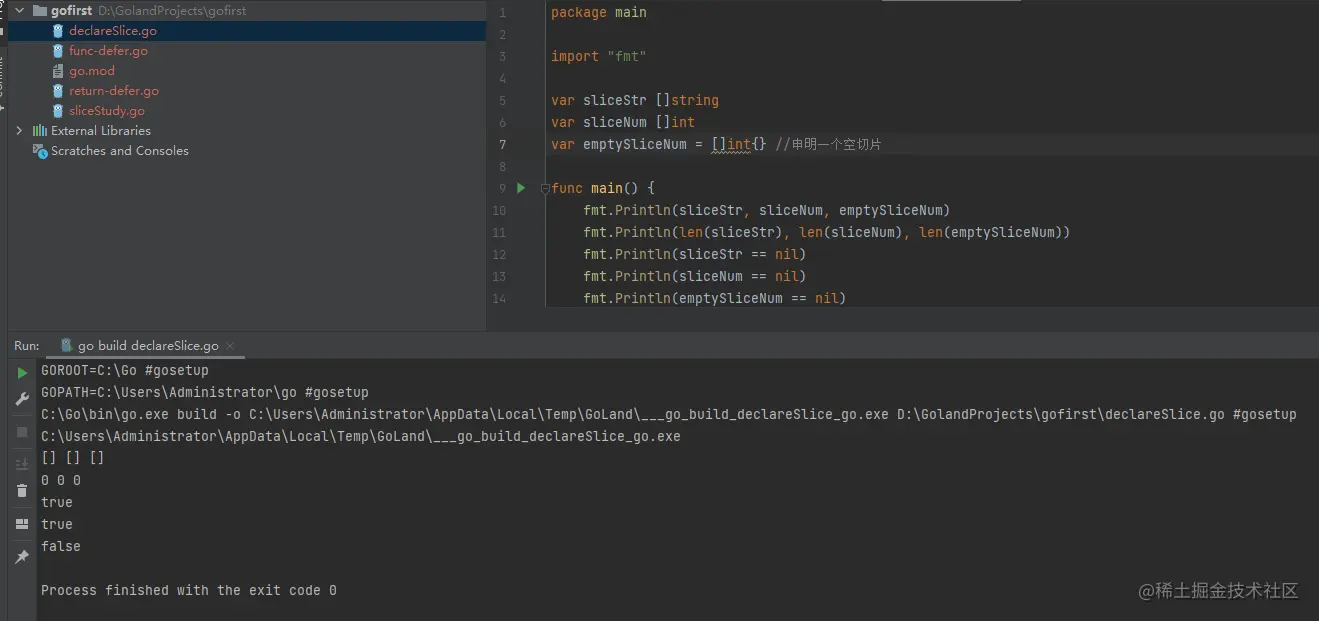Select go.mod in project tree

[x=92, y=71]
